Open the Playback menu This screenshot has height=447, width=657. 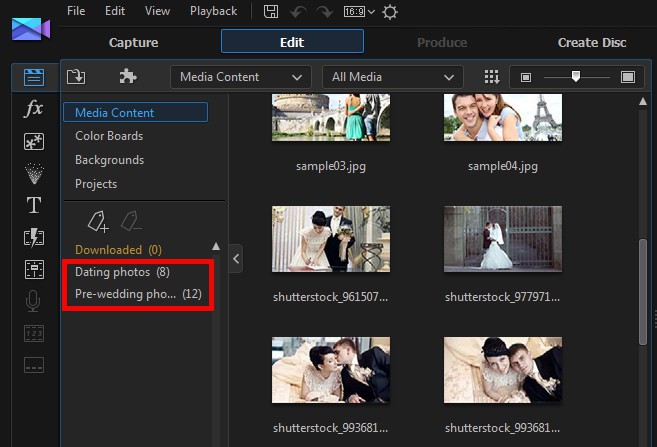tap(213, 11)
